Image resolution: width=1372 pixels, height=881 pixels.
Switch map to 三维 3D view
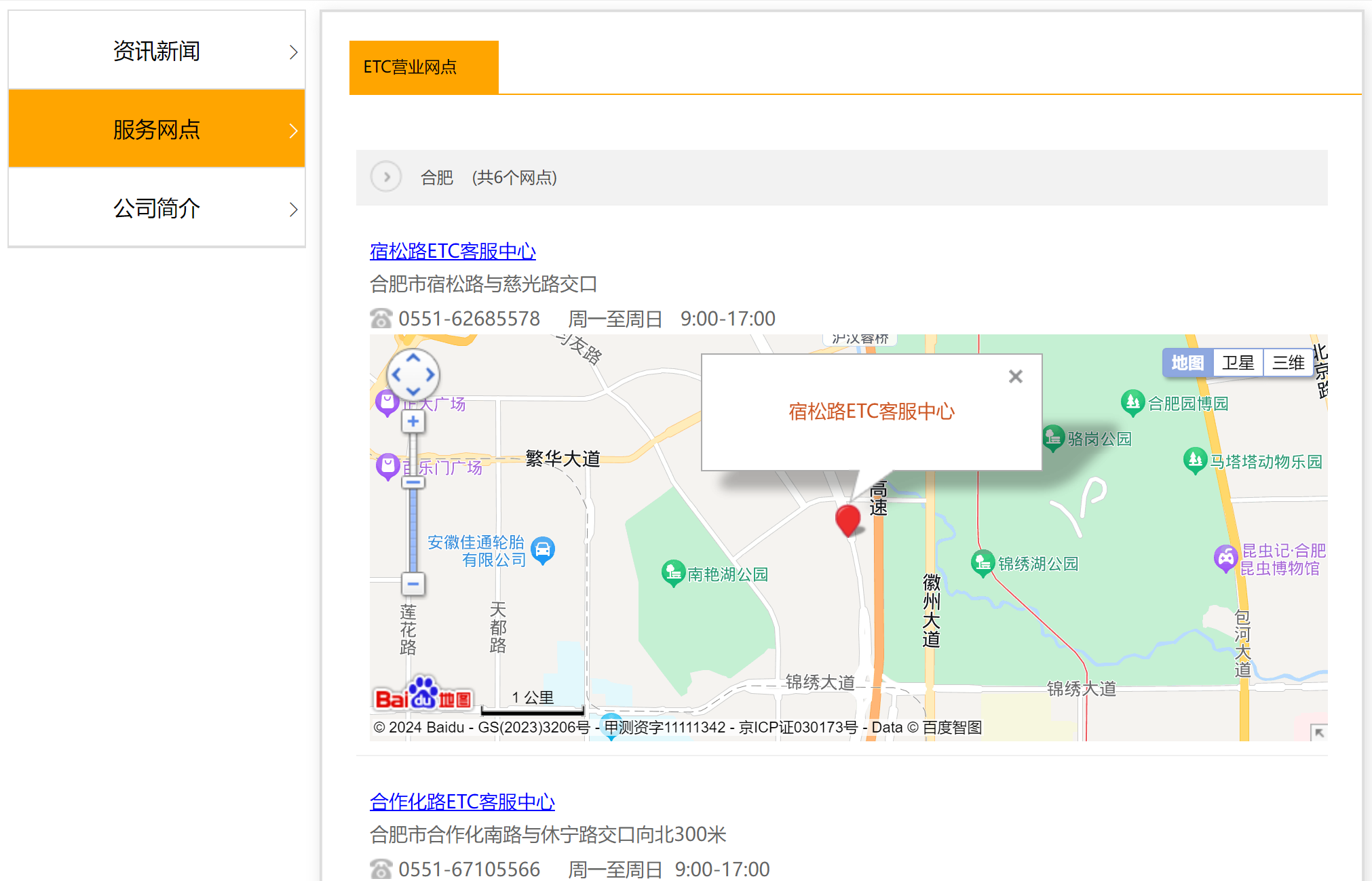click(1288, 363)
